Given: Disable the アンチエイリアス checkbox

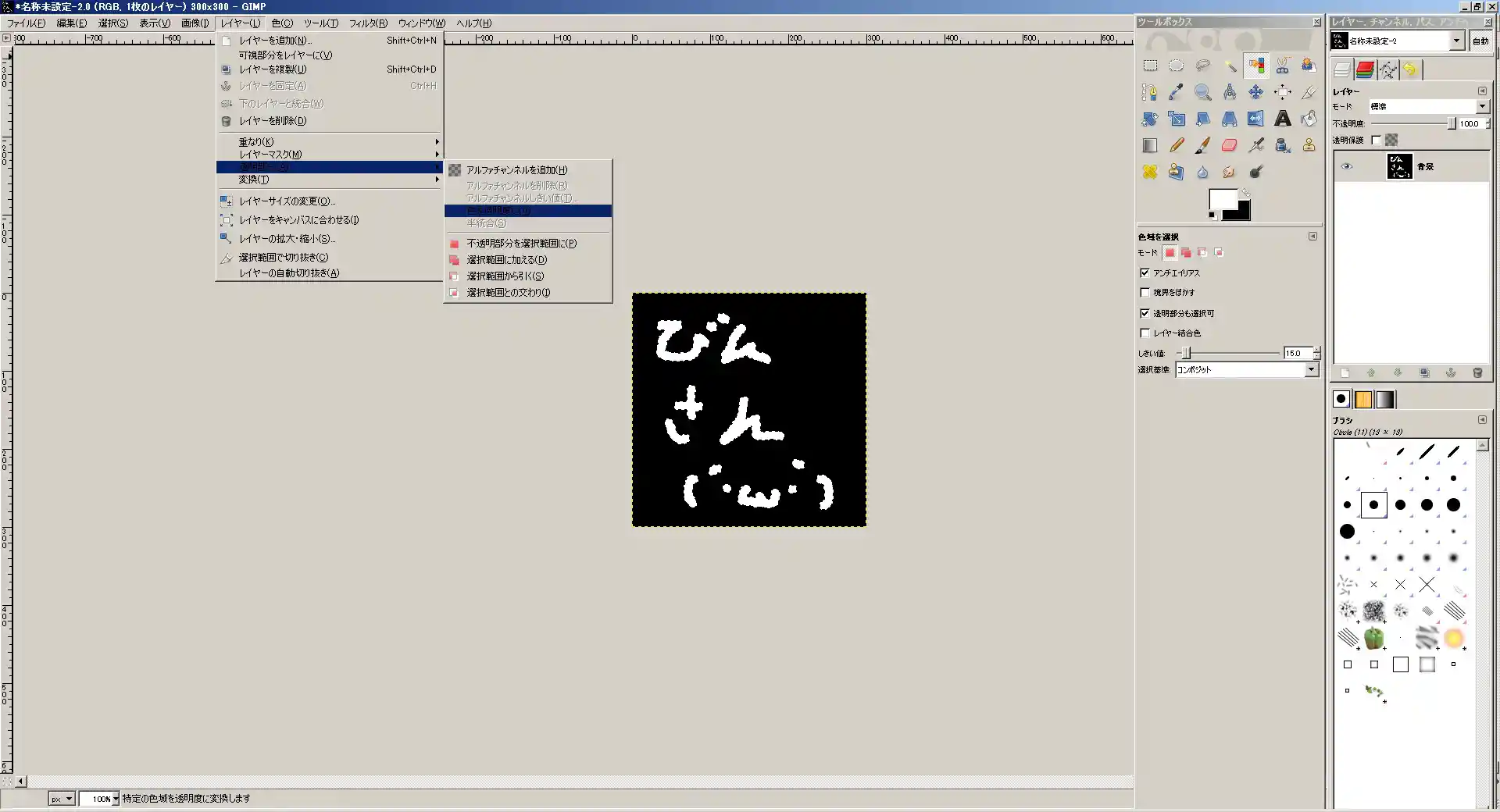Looking at the screenshot, I should pyautogui.click(x=1145, y=273).
